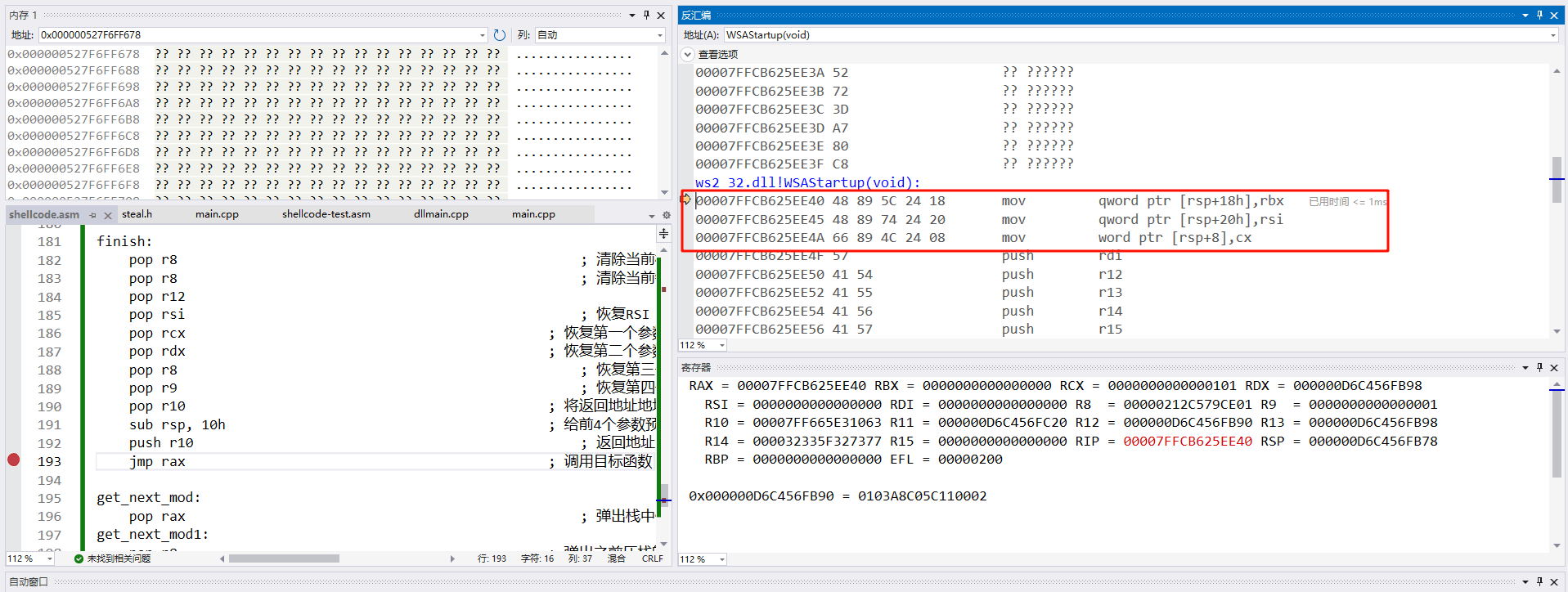Click the CRLF line ending indicator

tap(652, 558)
